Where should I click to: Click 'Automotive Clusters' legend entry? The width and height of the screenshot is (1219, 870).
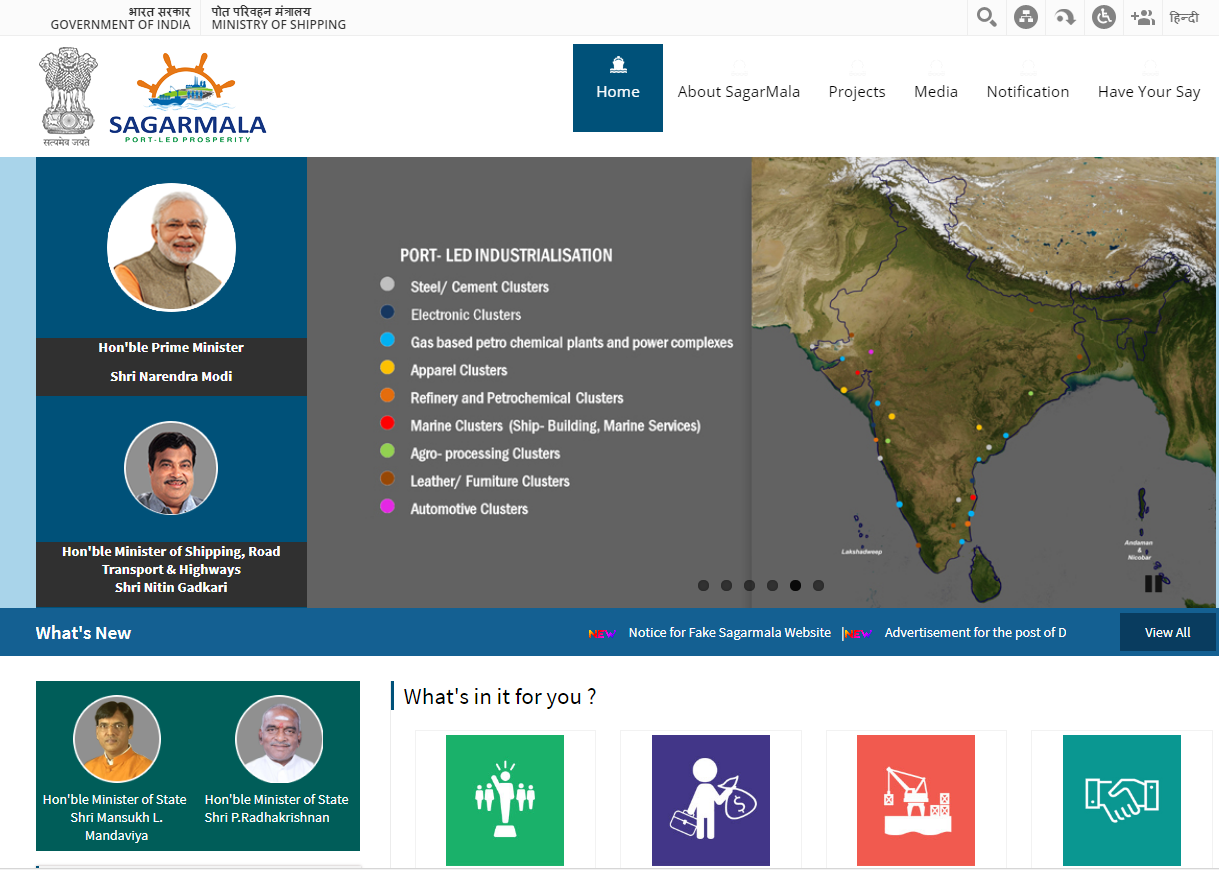469,509
